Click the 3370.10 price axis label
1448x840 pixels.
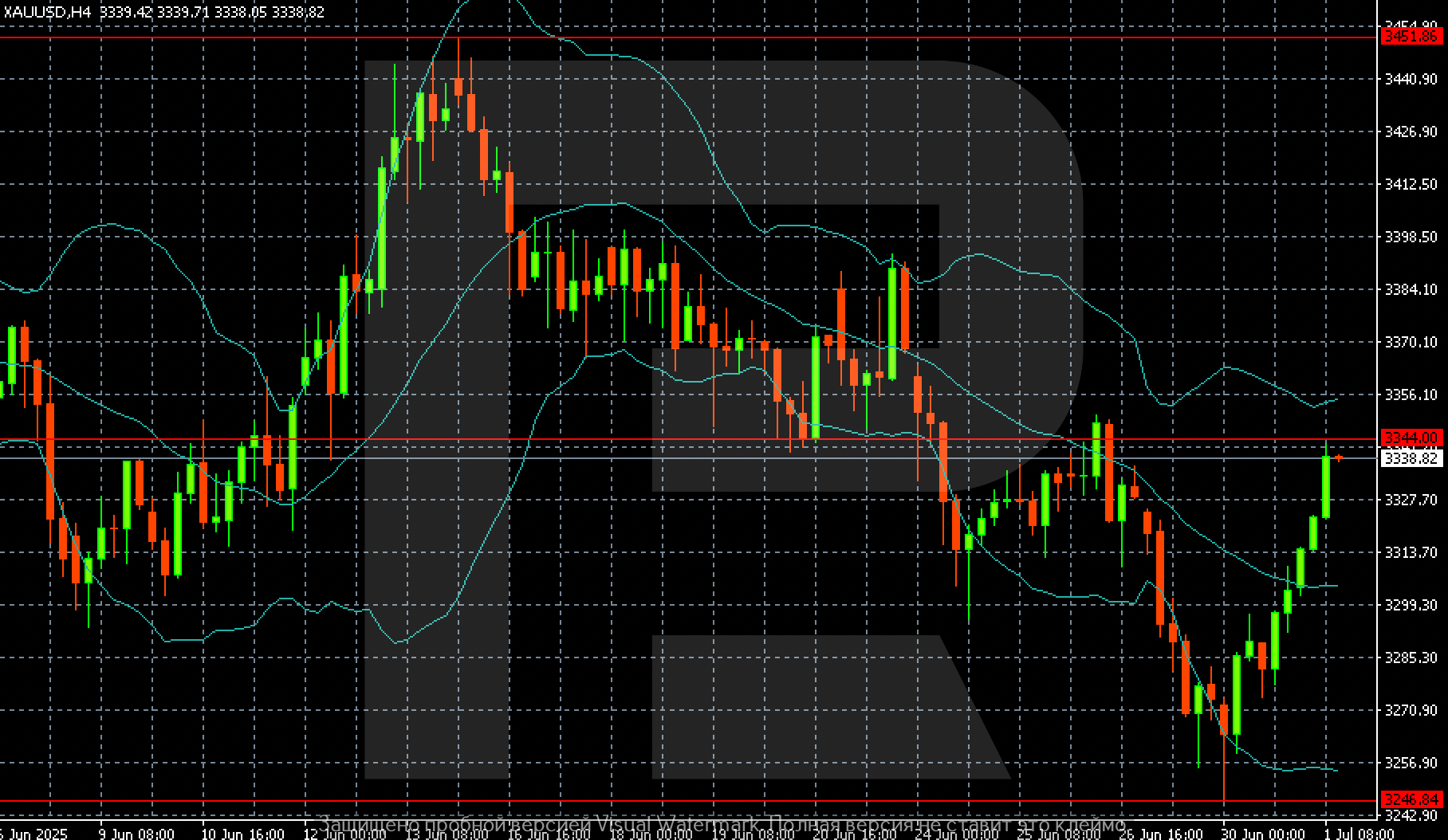click(x=1411, y=343)
